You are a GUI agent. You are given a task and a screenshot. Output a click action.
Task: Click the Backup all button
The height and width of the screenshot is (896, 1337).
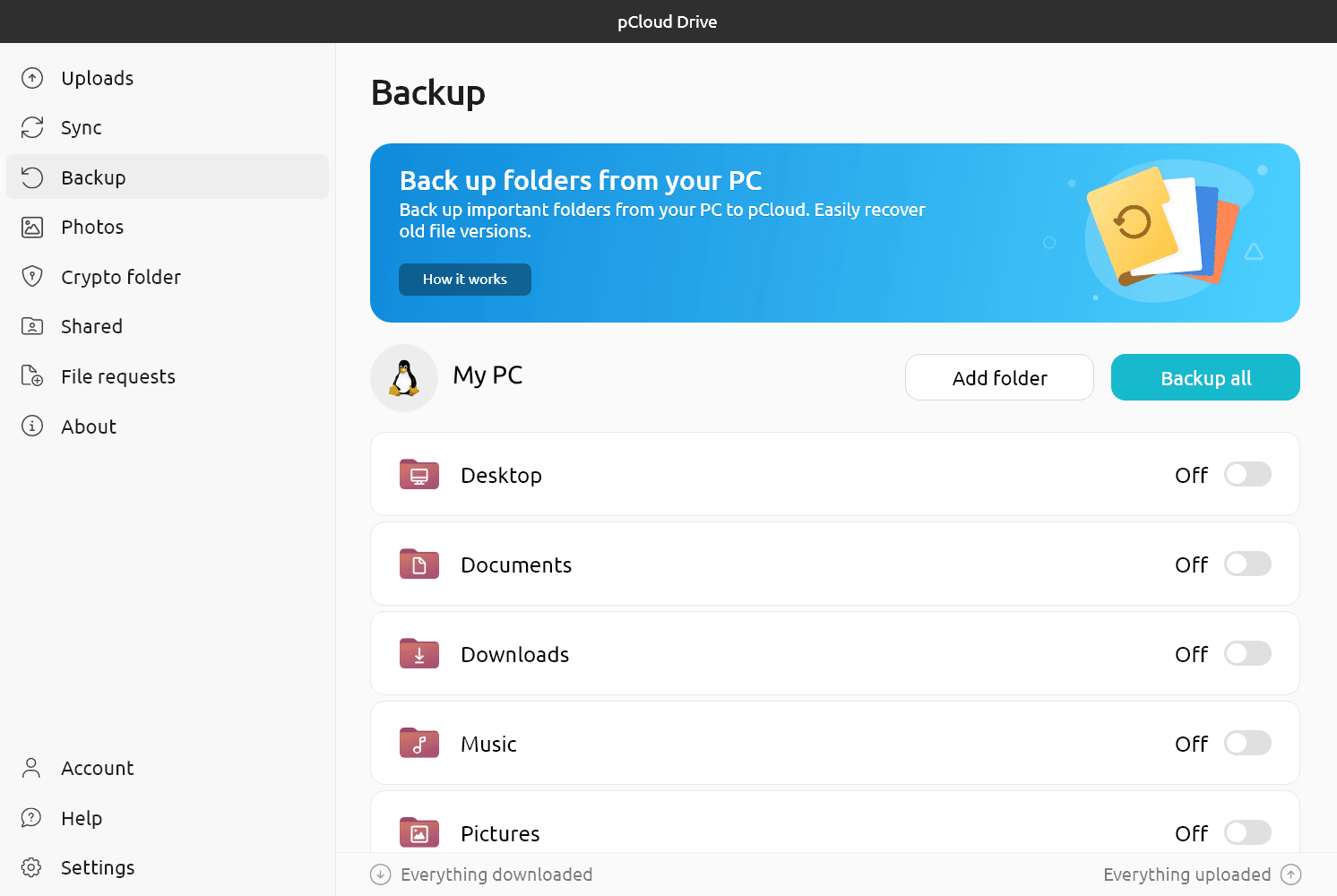(x=1205, y=377)
